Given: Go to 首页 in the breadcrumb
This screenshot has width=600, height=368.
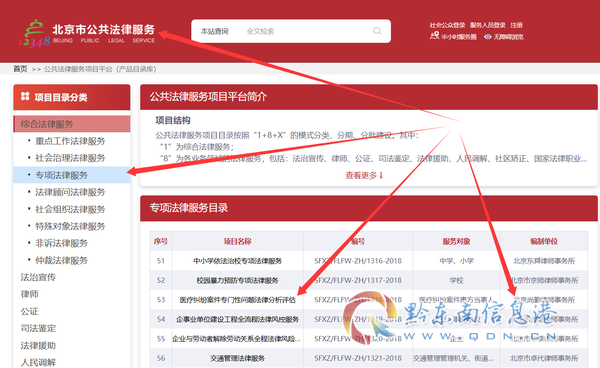Looking at the screenshot, I should click(x=20, y=69).
